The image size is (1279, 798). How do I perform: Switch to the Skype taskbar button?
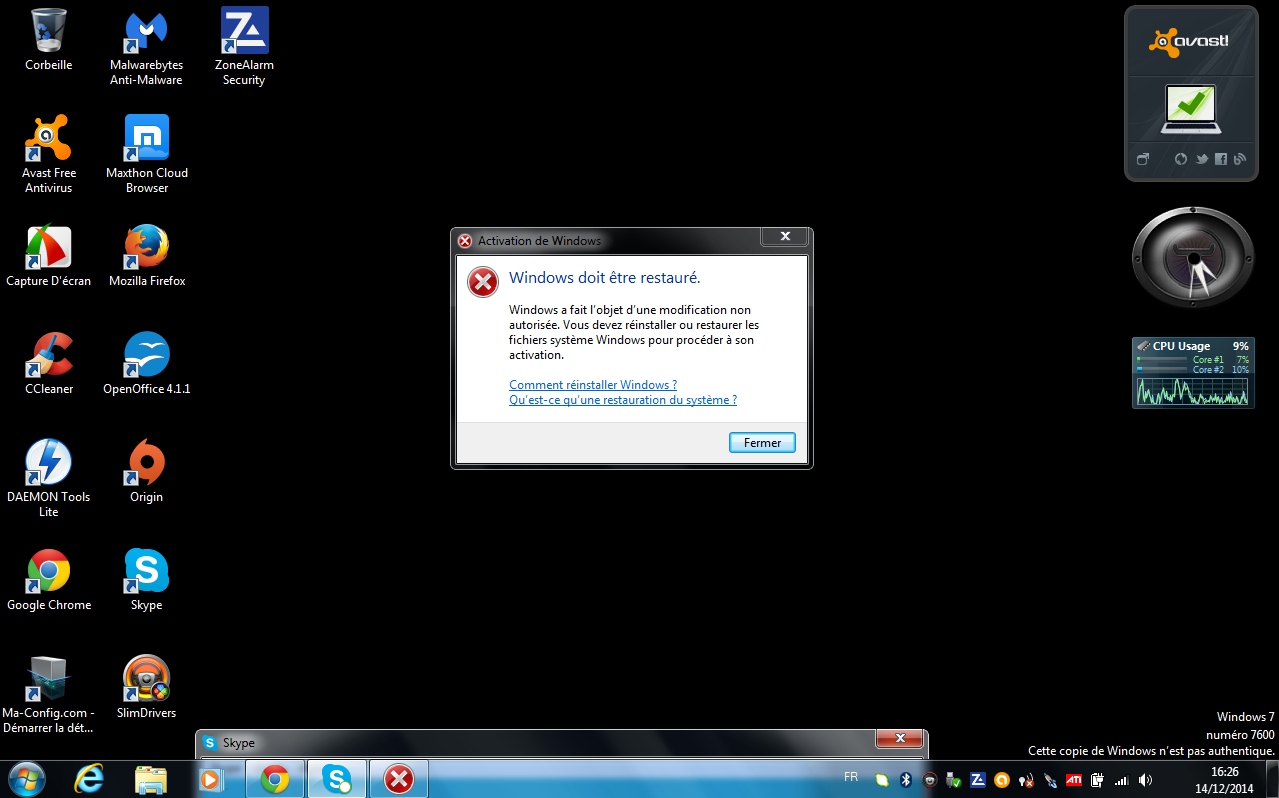(337, 778)
